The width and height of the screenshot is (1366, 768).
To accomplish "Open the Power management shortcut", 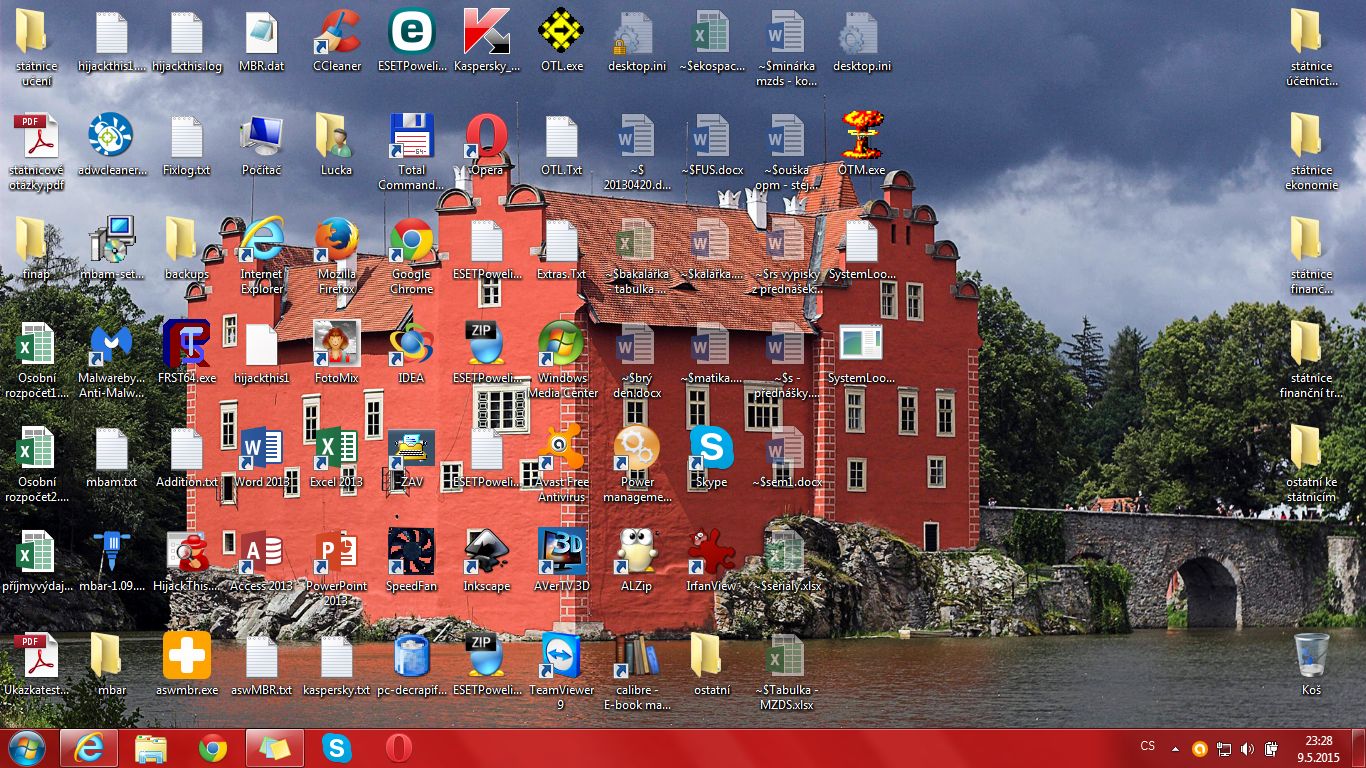I will click(x=637, y=464).
